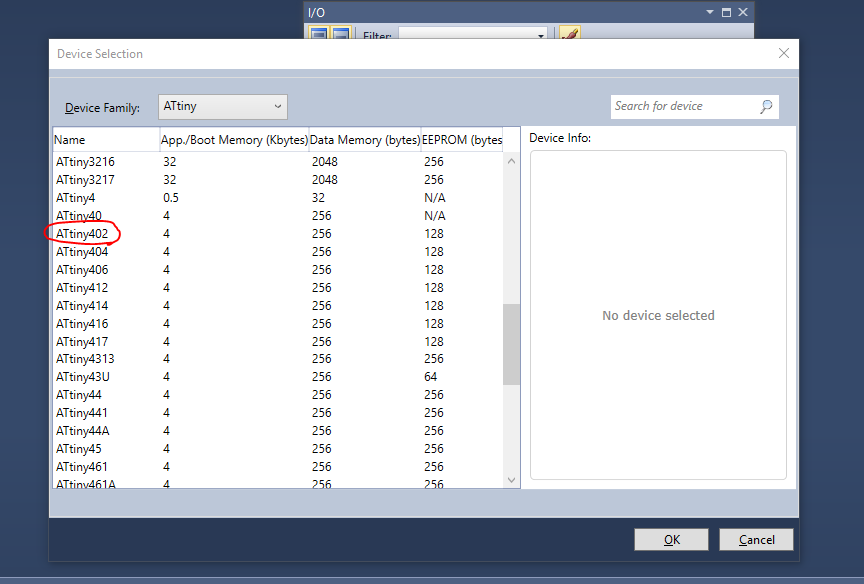Click the search magnifier icon
This screenshot has width=864, height=584.
[766, 106]
